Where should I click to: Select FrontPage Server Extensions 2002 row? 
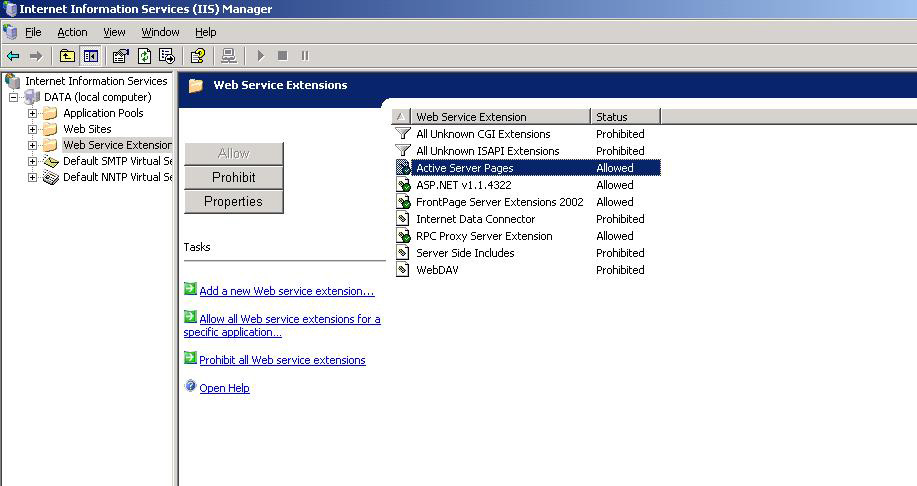(528, 202)
